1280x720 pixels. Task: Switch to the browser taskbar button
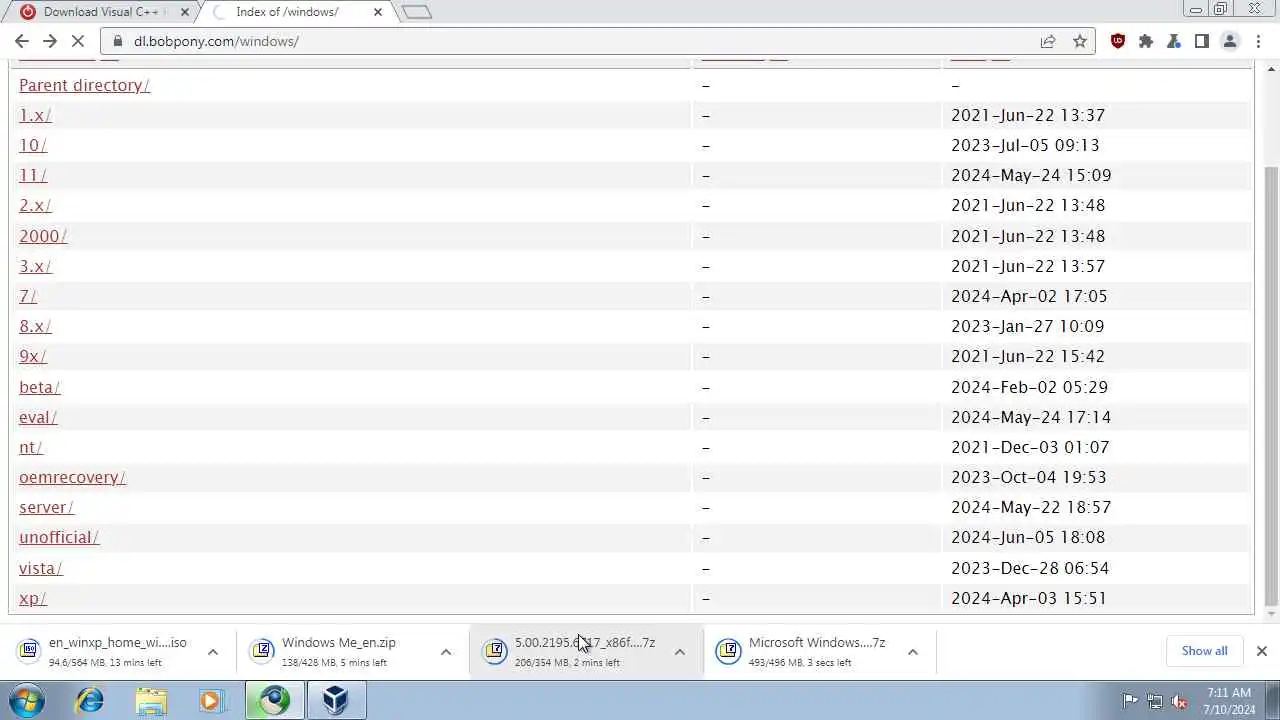pos(274,700)
